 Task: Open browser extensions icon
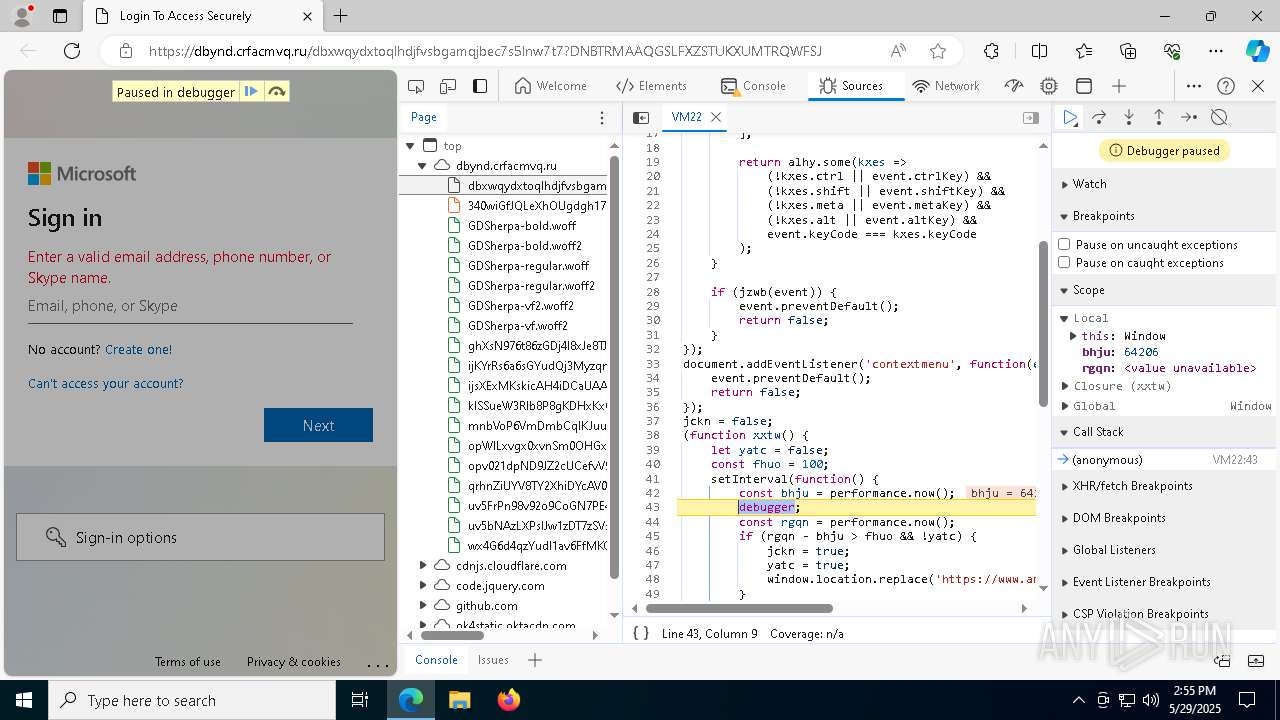click(x=991, y=51)
